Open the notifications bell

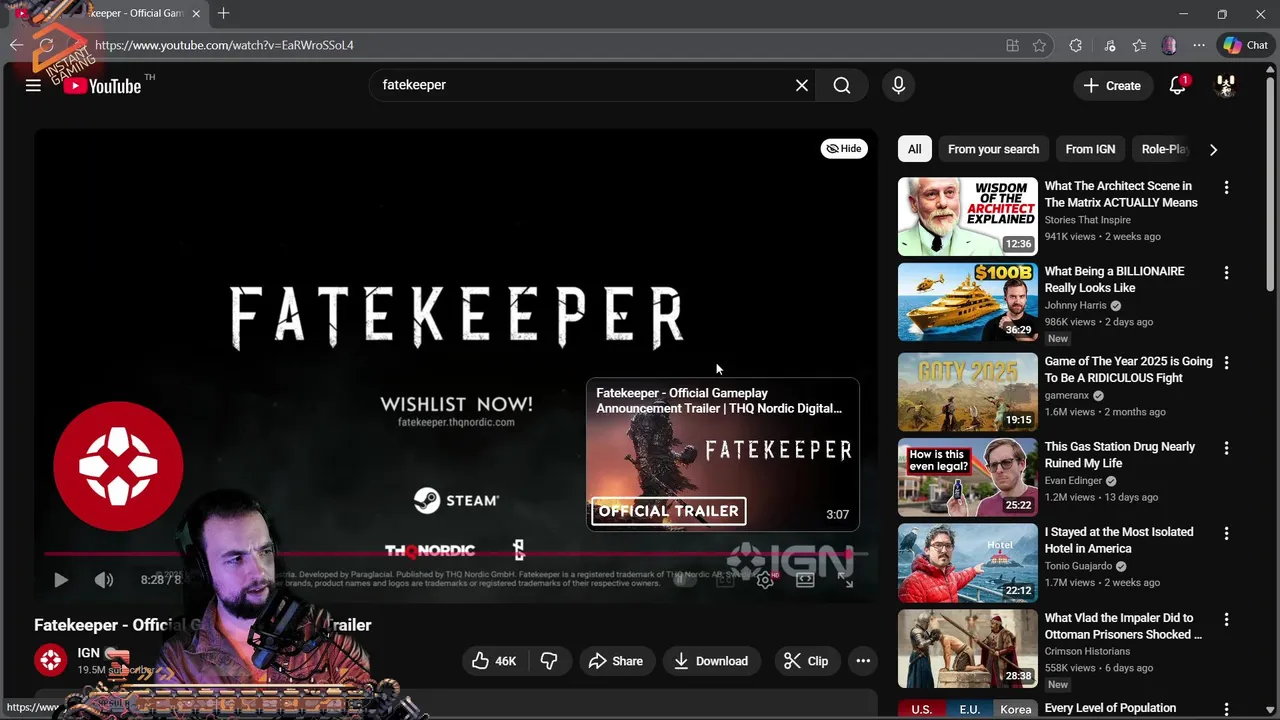point(1178,86)
